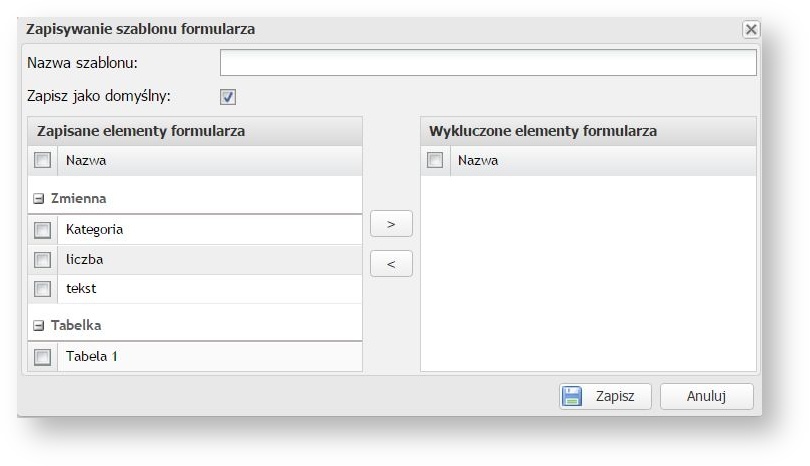Close the template saving dialog
Screen dimensions: 810x466
click(x=750, y=30)
